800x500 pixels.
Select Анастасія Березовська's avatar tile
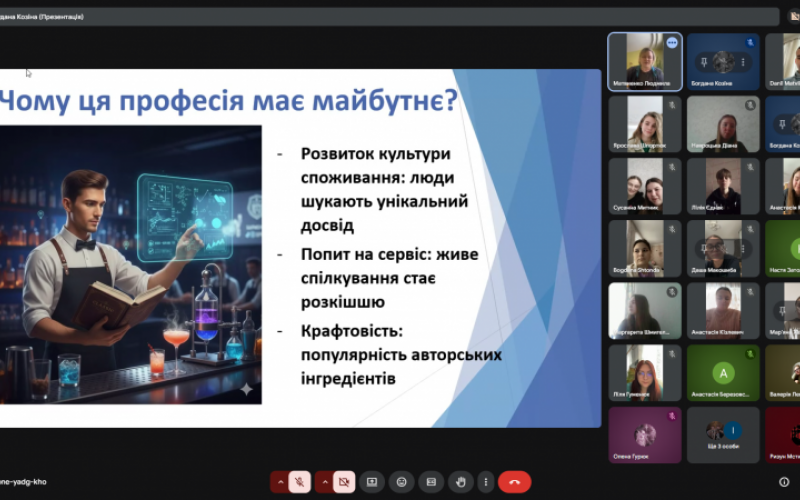(723, 372)
